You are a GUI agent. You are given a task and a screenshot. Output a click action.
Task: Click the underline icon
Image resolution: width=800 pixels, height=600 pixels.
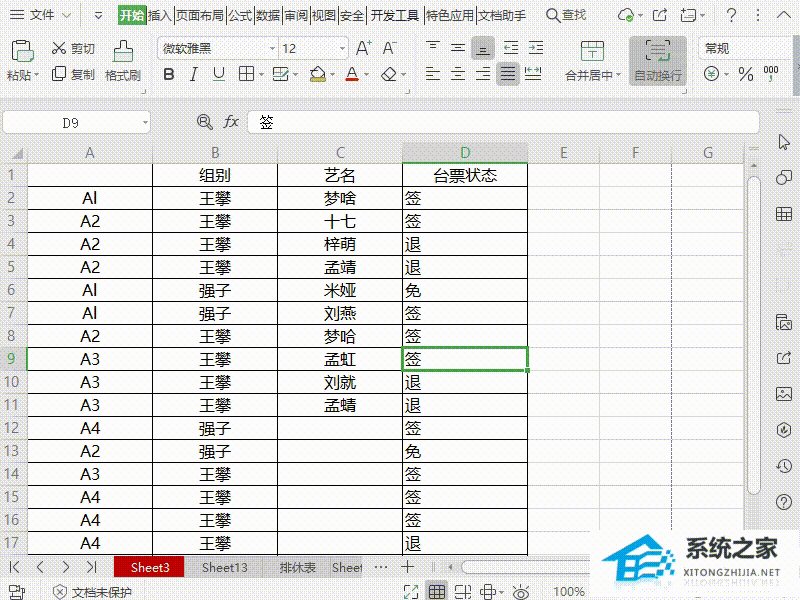tap(219, 73)
